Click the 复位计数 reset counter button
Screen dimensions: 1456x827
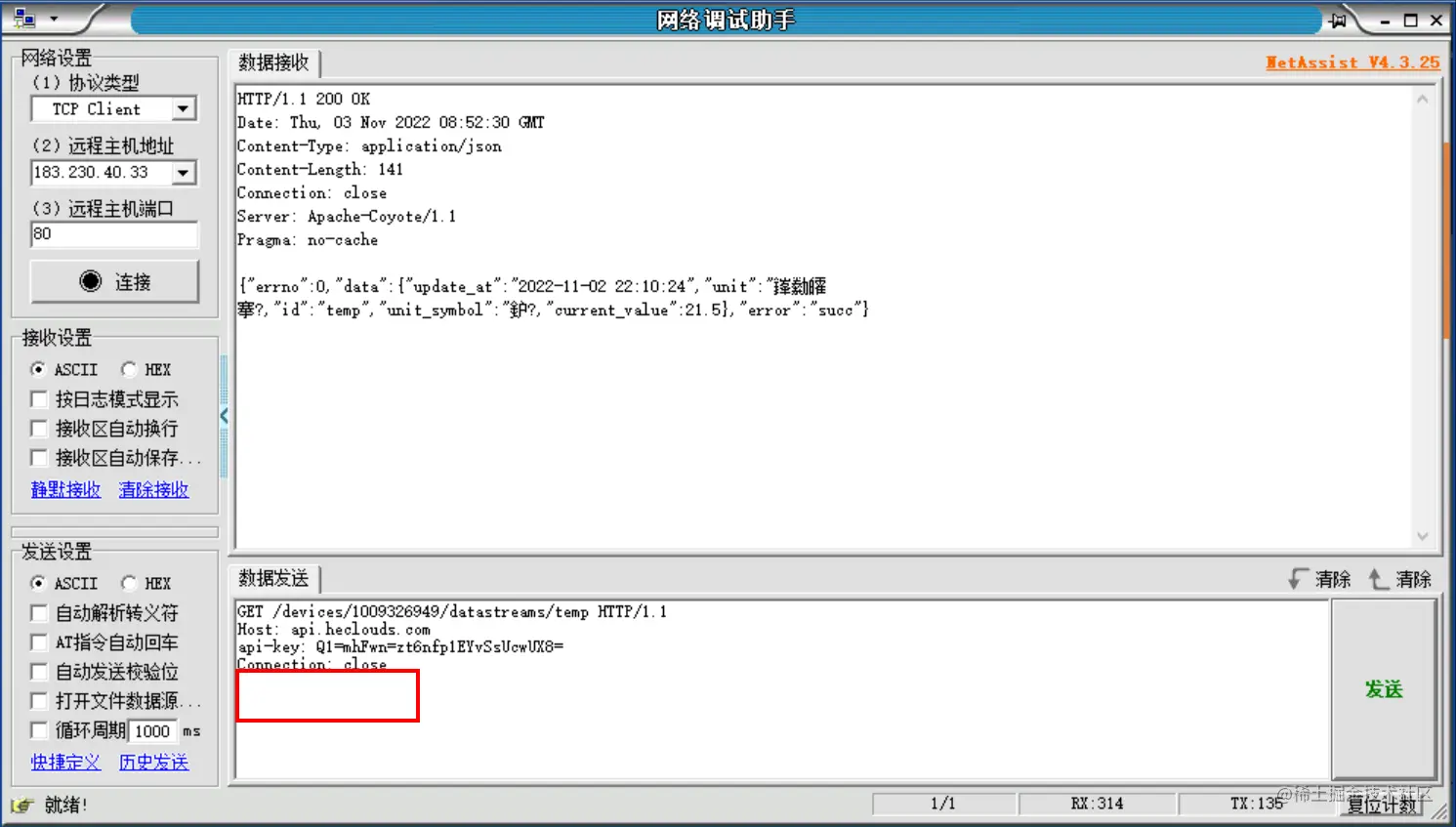coord(1382,805)
